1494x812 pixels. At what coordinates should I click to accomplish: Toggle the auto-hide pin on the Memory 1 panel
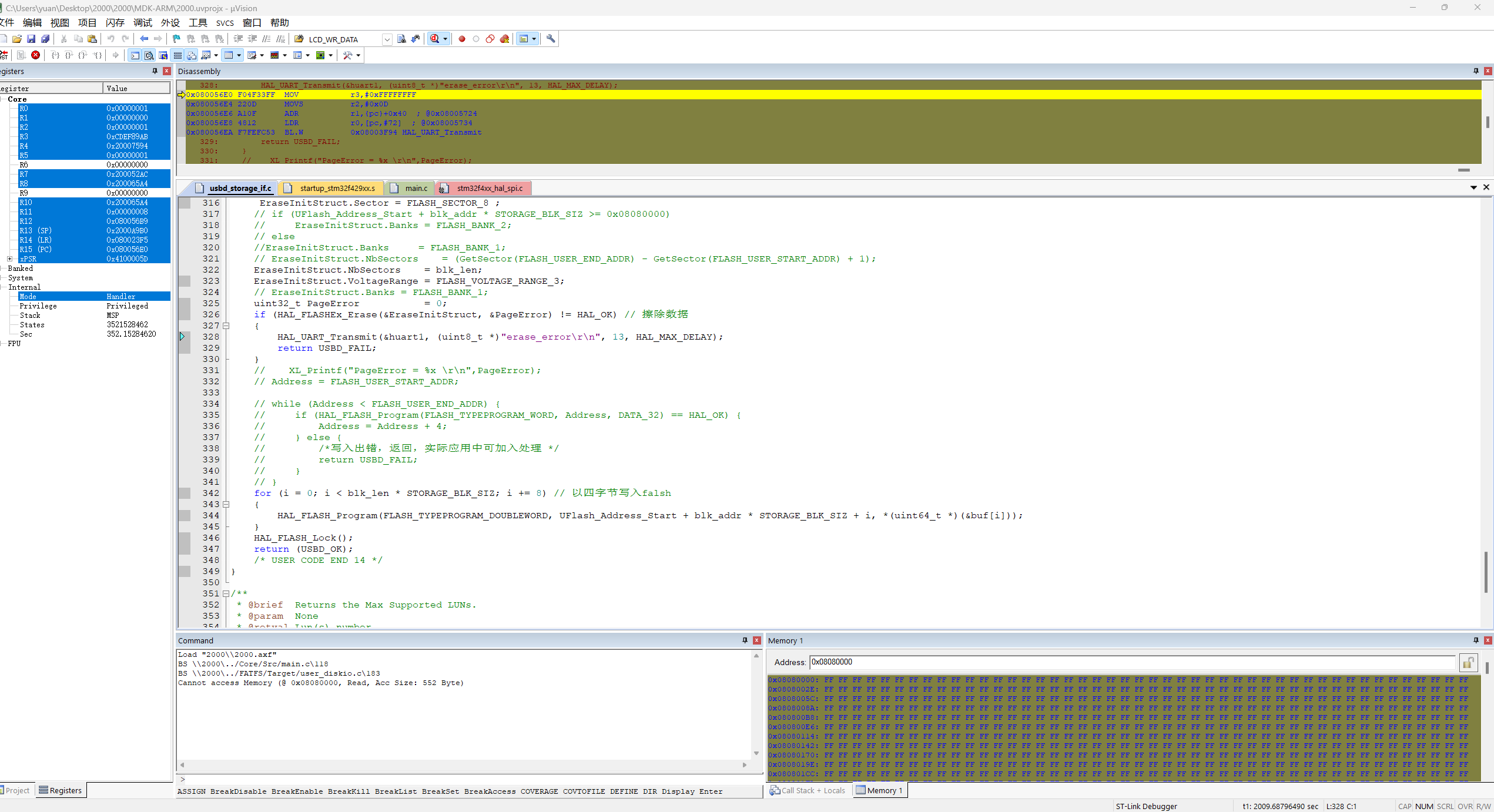(1476, 640)
